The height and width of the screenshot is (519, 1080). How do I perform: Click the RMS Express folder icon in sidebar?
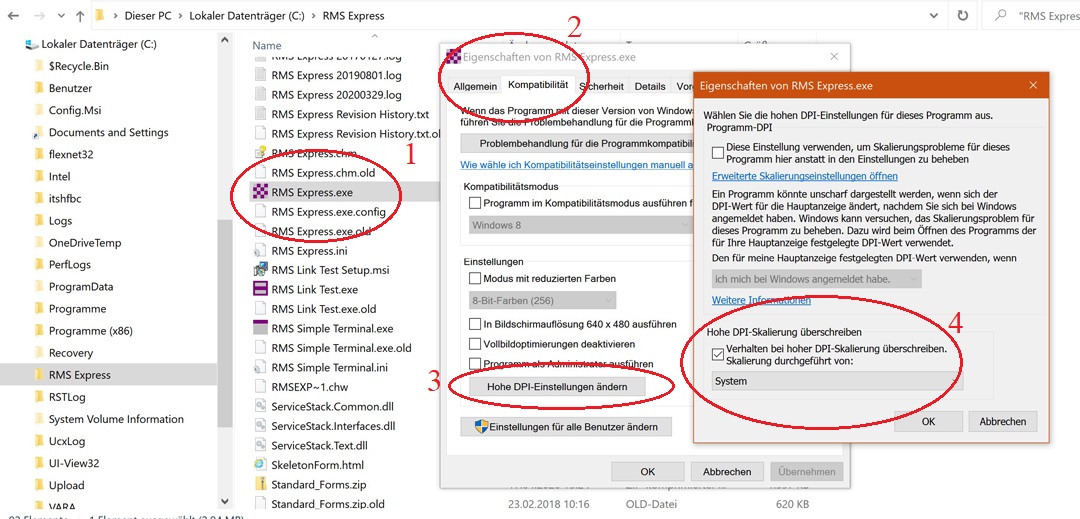click(x=39, y=375)
